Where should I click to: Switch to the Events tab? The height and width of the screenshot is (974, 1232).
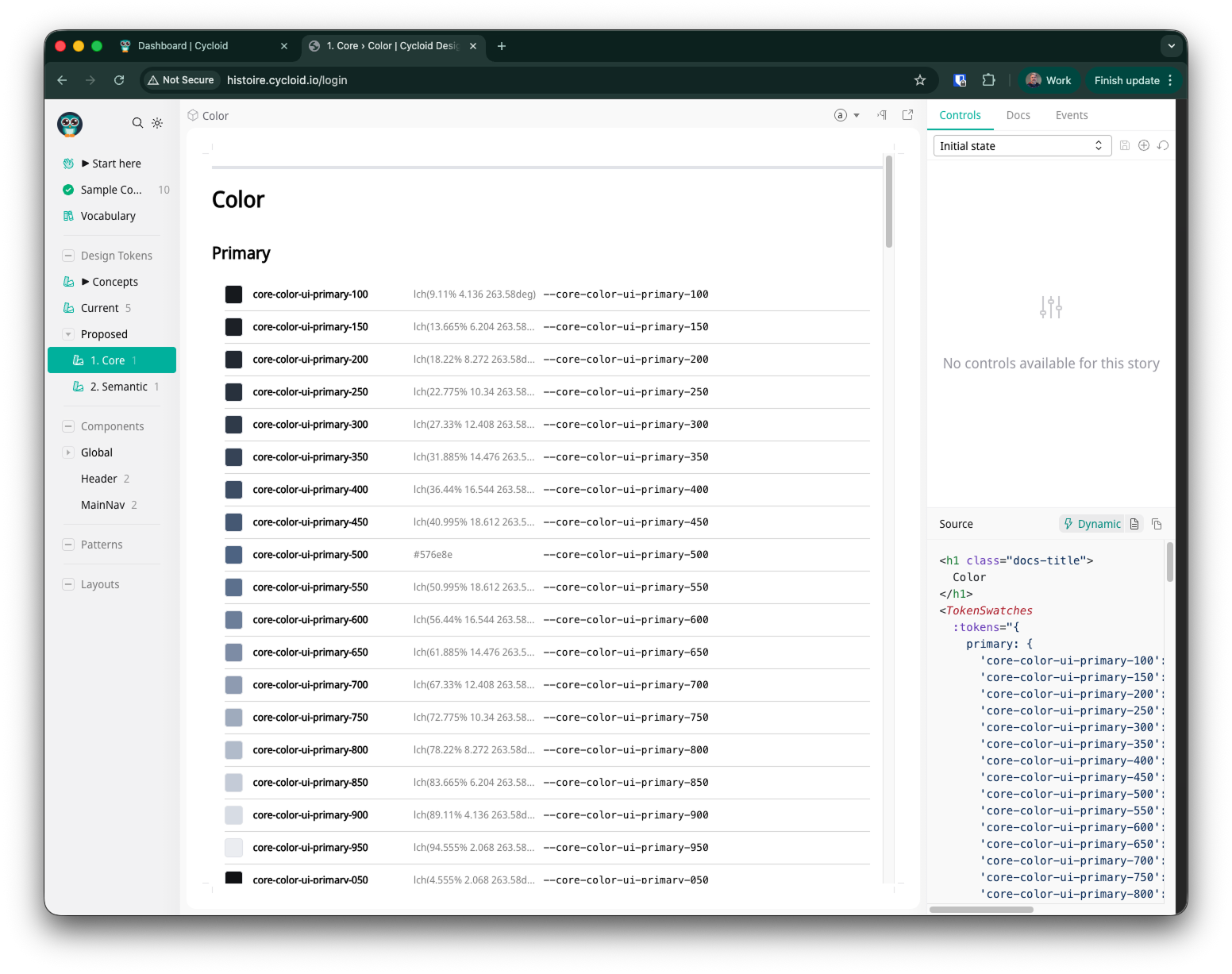(1071, 115)
